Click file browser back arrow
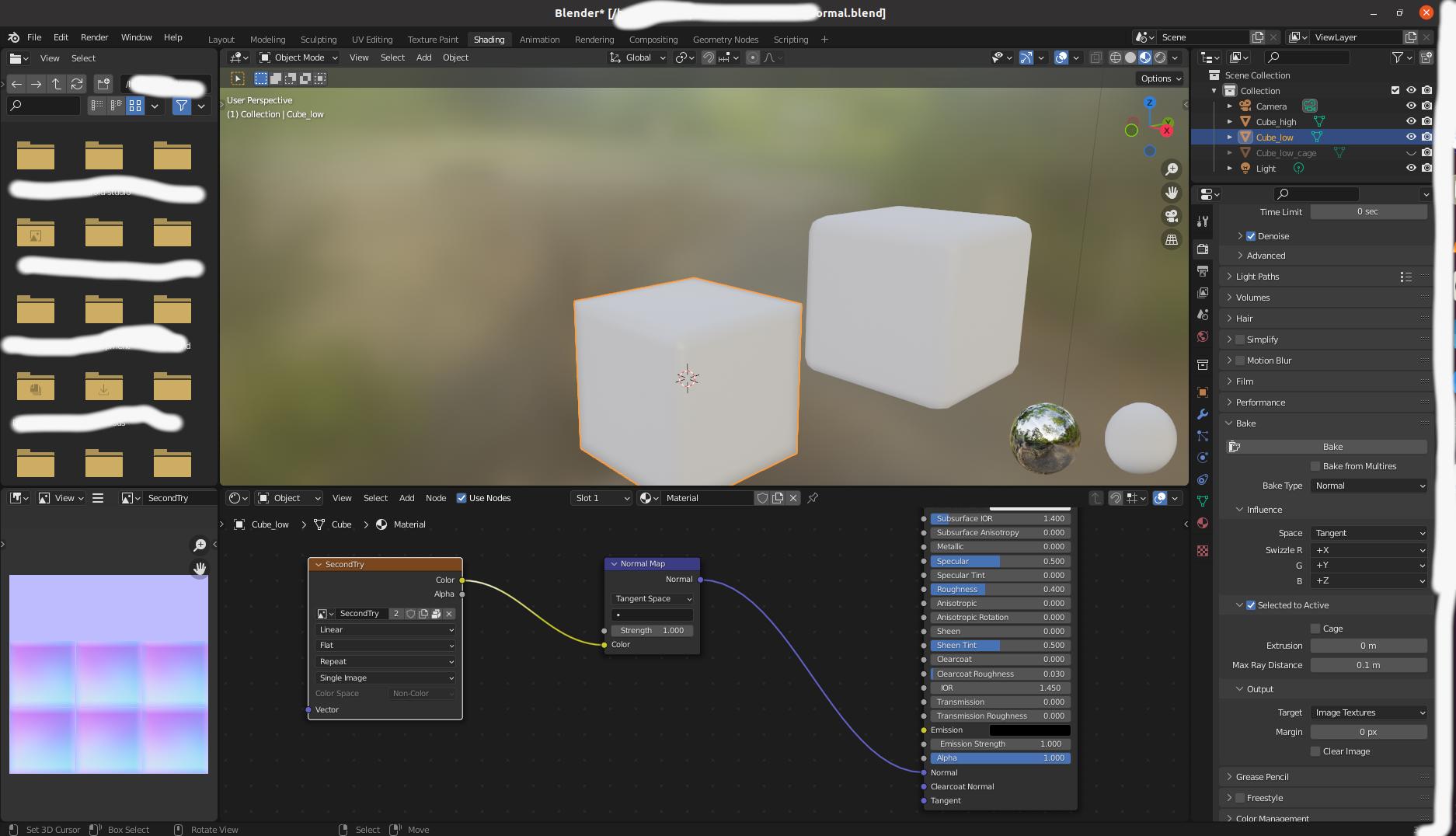The width and height of the screenshot is (1456, 836). [x=16, y=84]
